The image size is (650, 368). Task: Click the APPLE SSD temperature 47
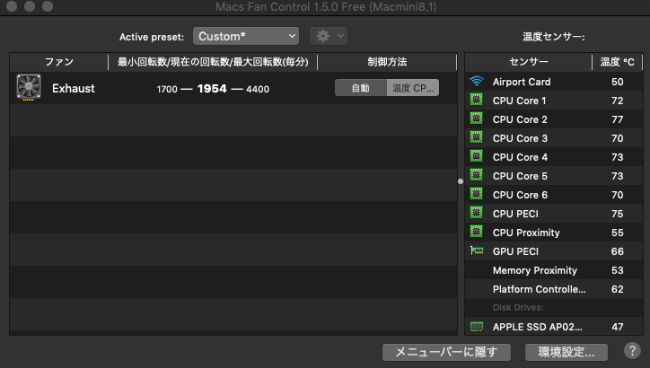pos(617,327)
